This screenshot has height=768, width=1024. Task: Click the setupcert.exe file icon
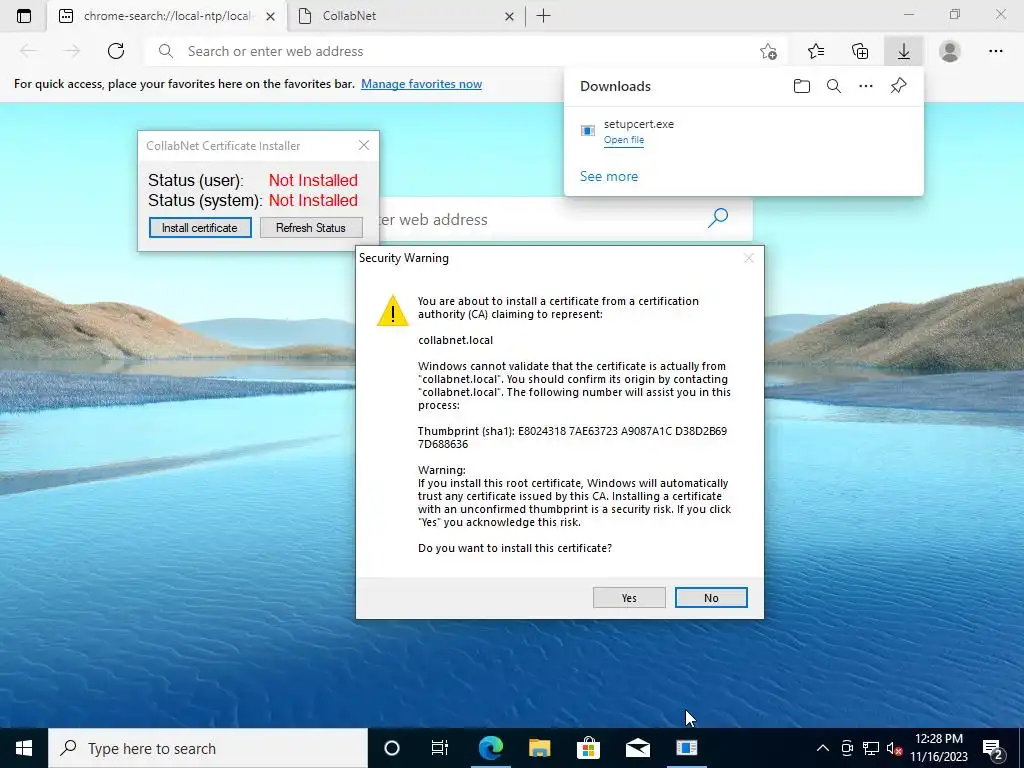click(587, 131)
